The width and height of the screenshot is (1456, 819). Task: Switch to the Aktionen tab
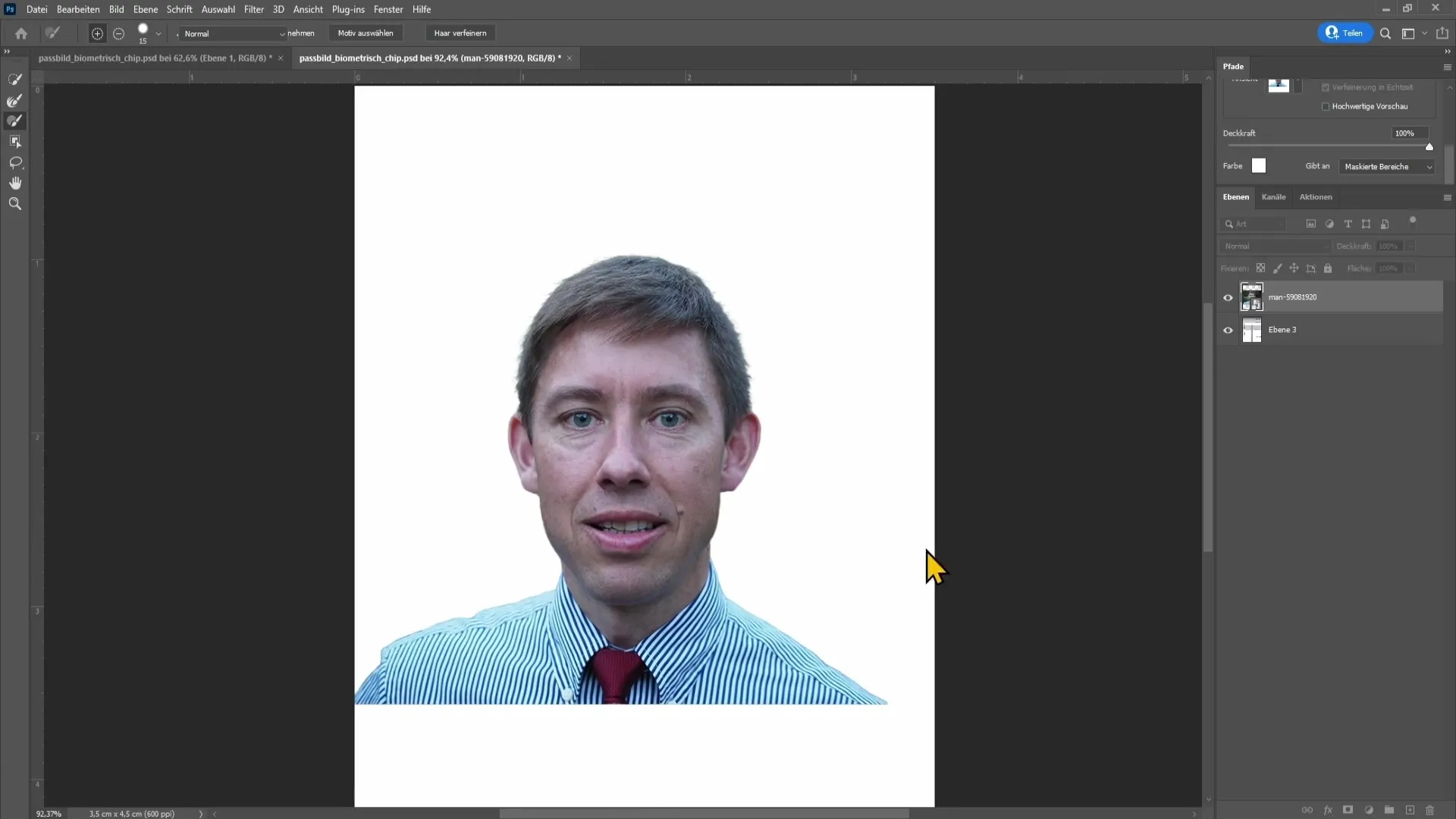click(x=1316, y=197)
